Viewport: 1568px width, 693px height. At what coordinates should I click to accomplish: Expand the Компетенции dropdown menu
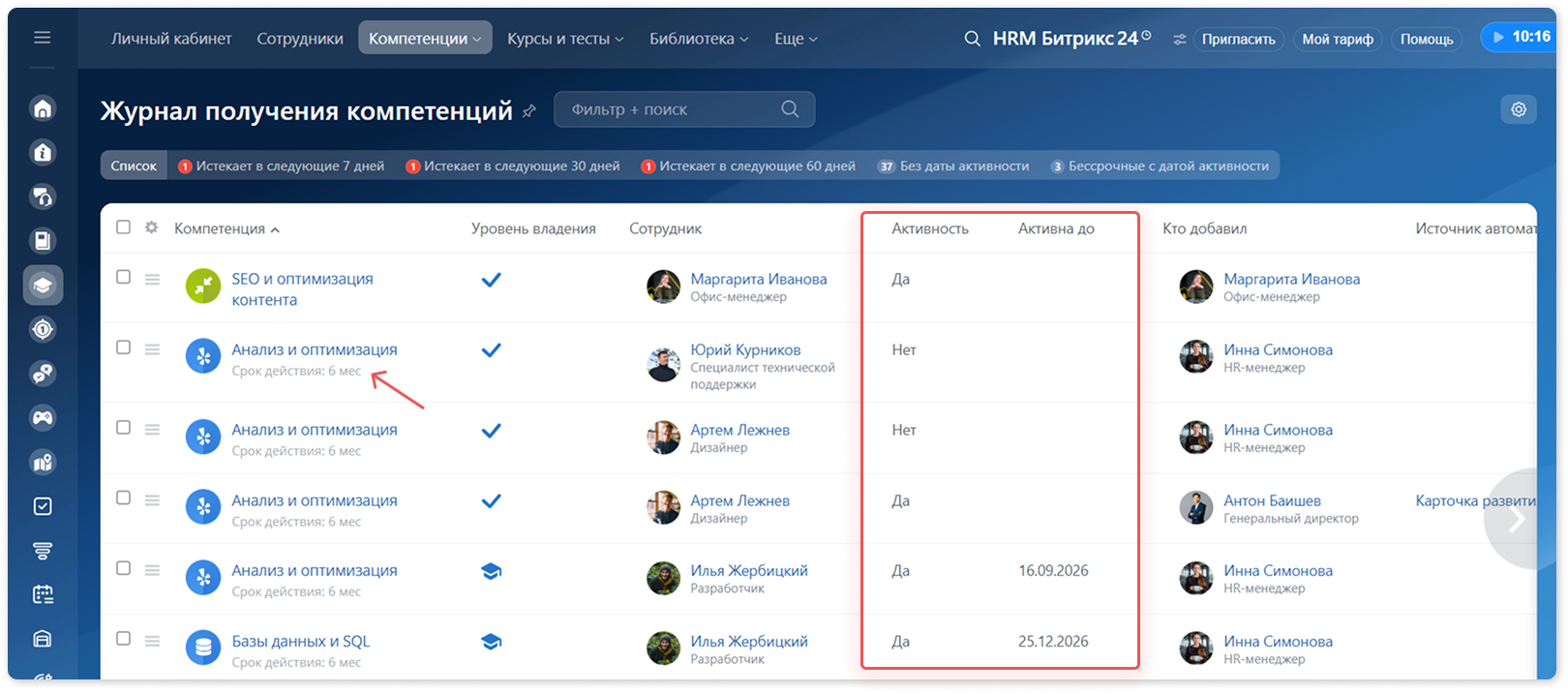(425, 39)
